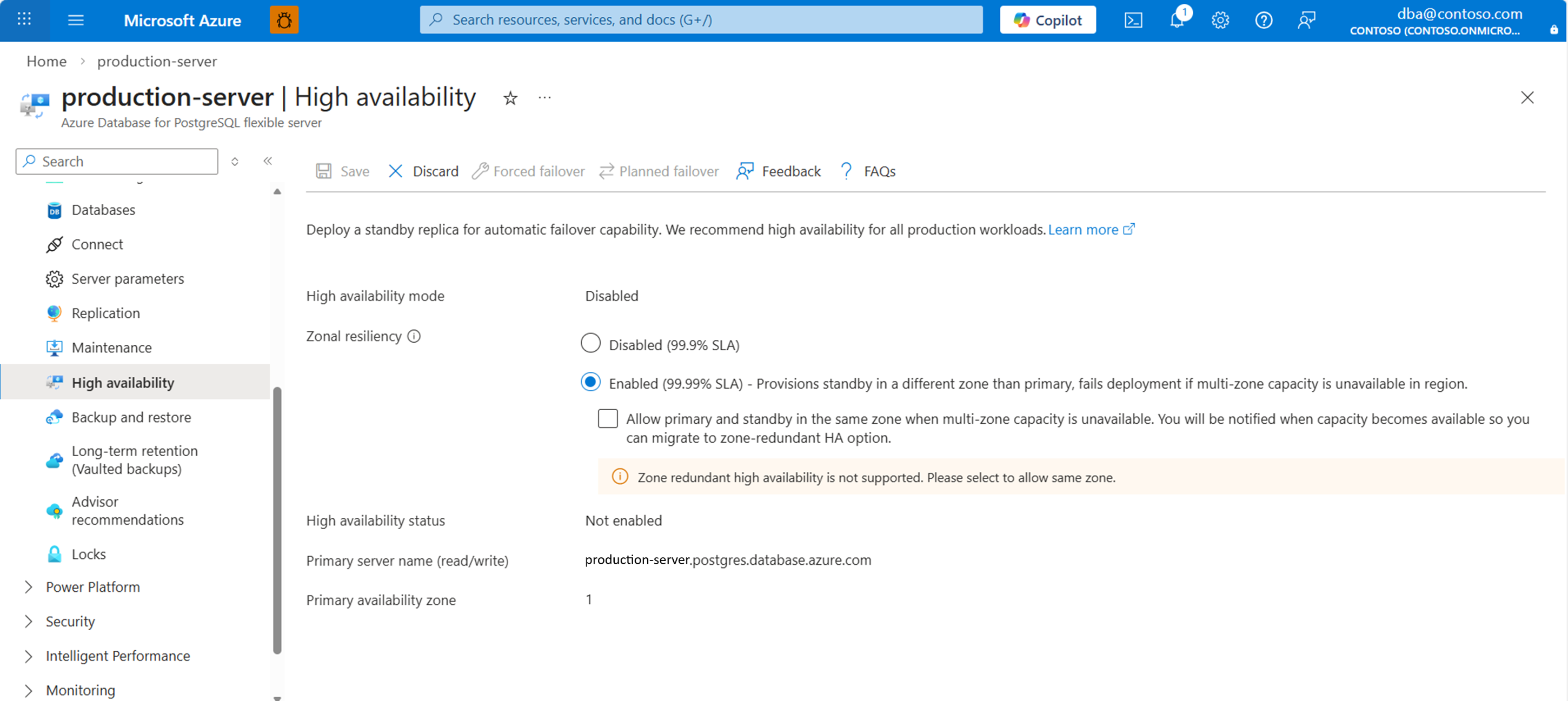Image resolution: width=1568 pixels, height=701 pixels.
Task: Click the Discard button
Action: click(423, 171)
